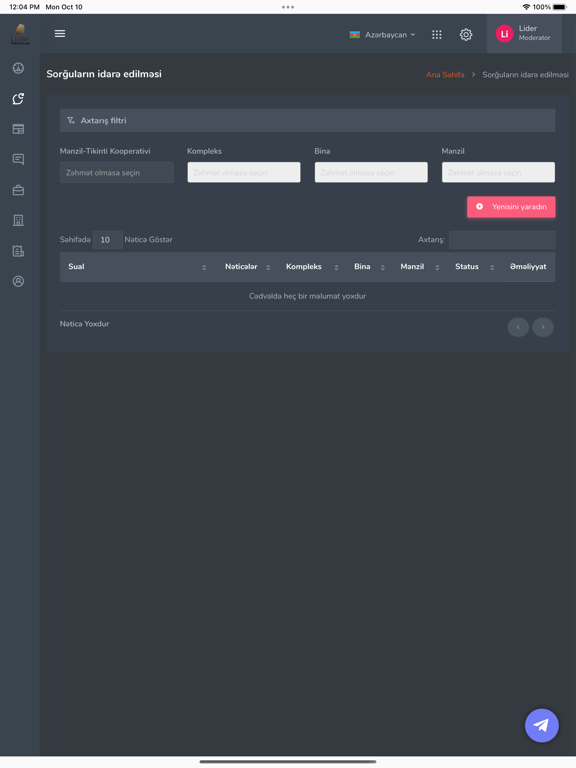The height and width of the screenshot is (768, 576).
Task: Open the building icon in sidebar
Action: point(18,220)
